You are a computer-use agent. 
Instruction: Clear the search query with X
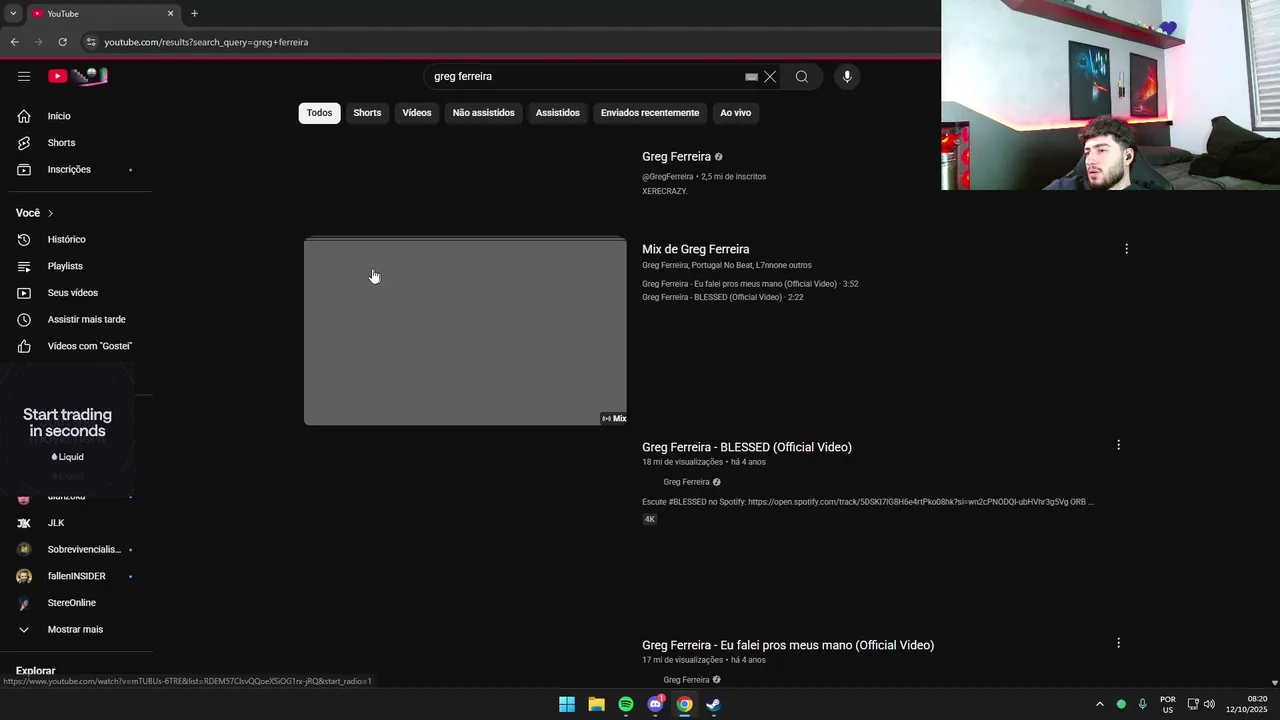point(770,77)
